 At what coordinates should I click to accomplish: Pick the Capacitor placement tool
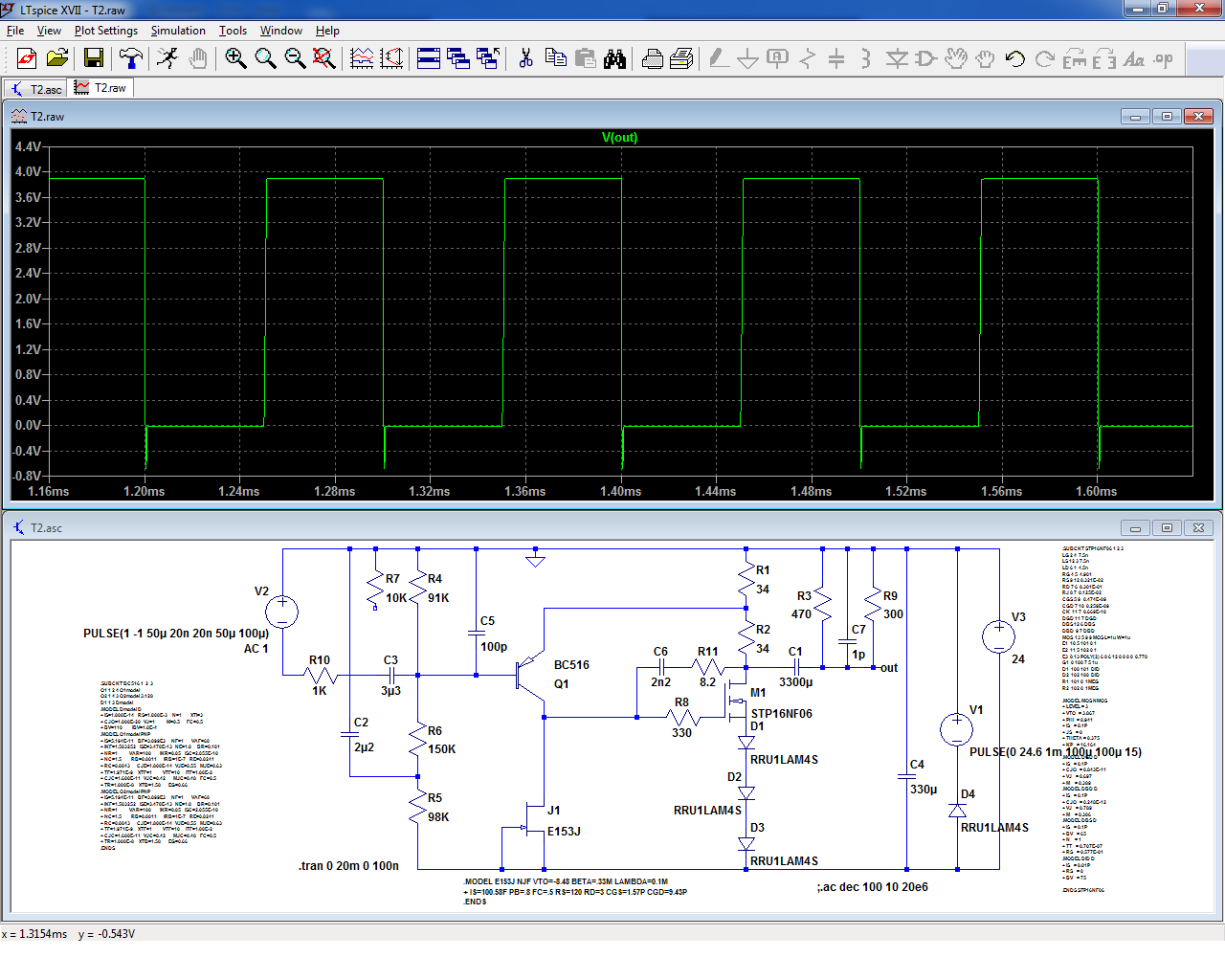[x=836, y=59]
